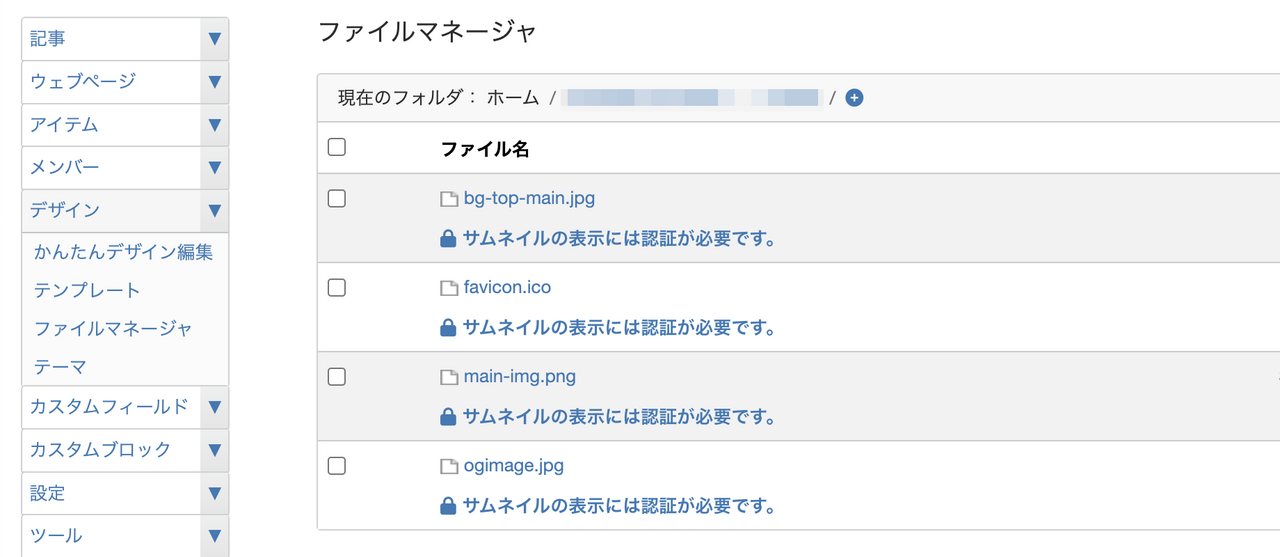Click the file icon beside bg-top-main.jpg
1280x557 pixels.
[x=449, y=199]
